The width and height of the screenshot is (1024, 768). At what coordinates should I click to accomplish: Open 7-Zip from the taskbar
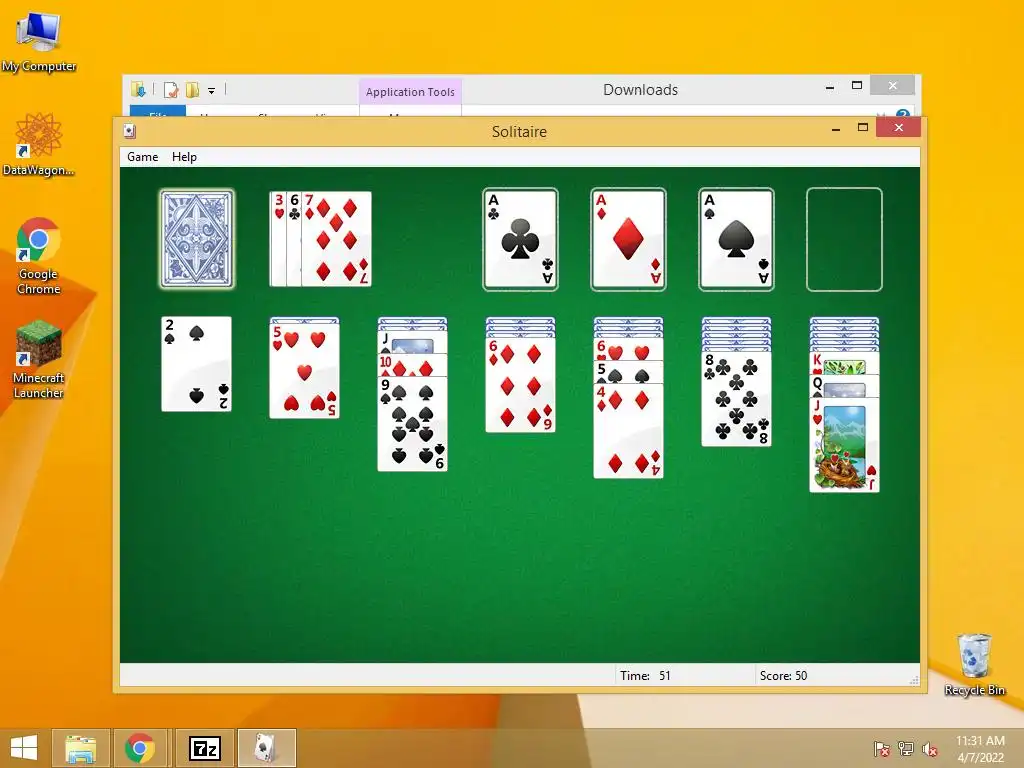click(x=204, y=748)
